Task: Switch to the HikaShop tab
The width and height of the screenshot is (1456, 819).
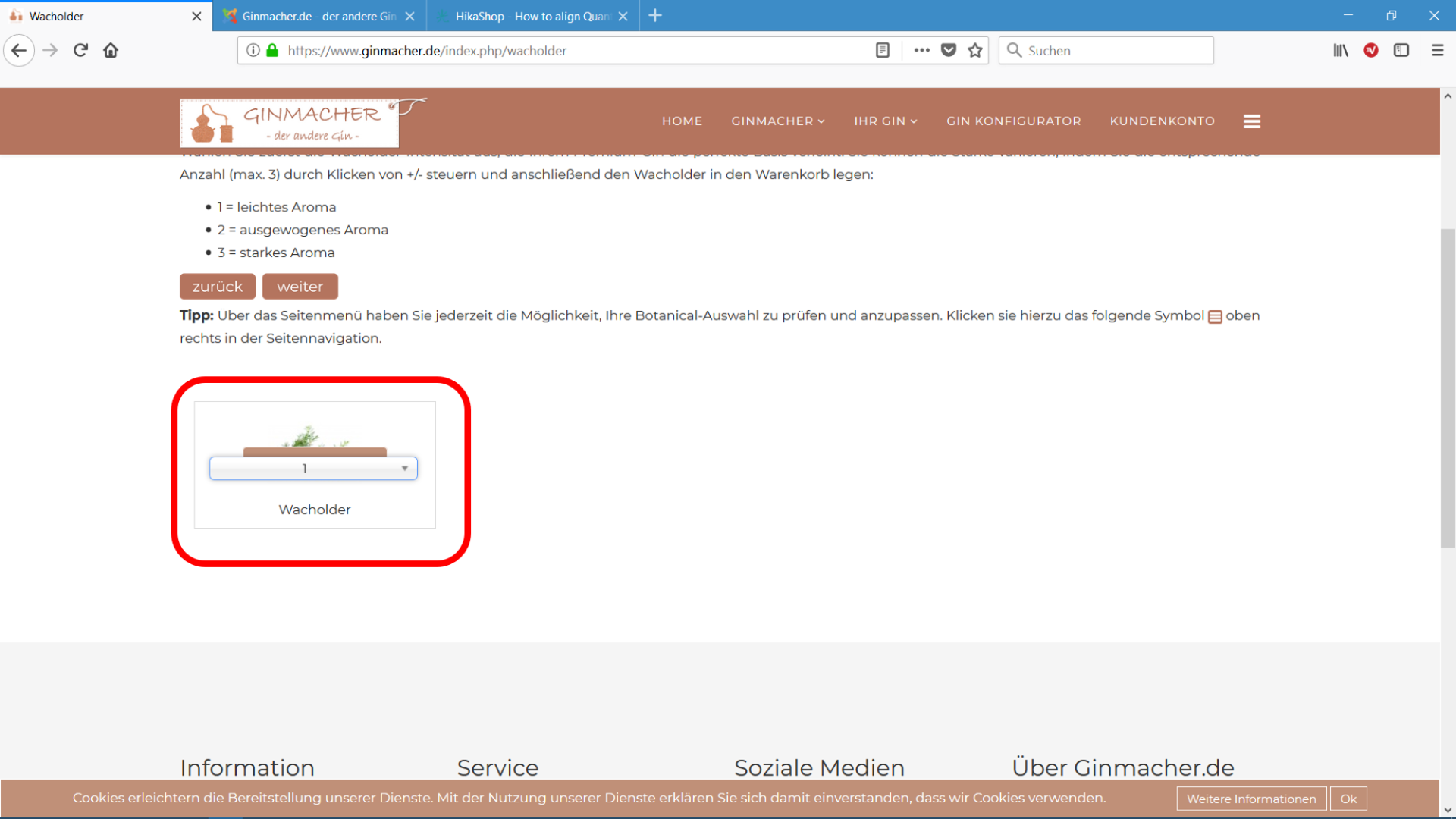Action: 531,16
